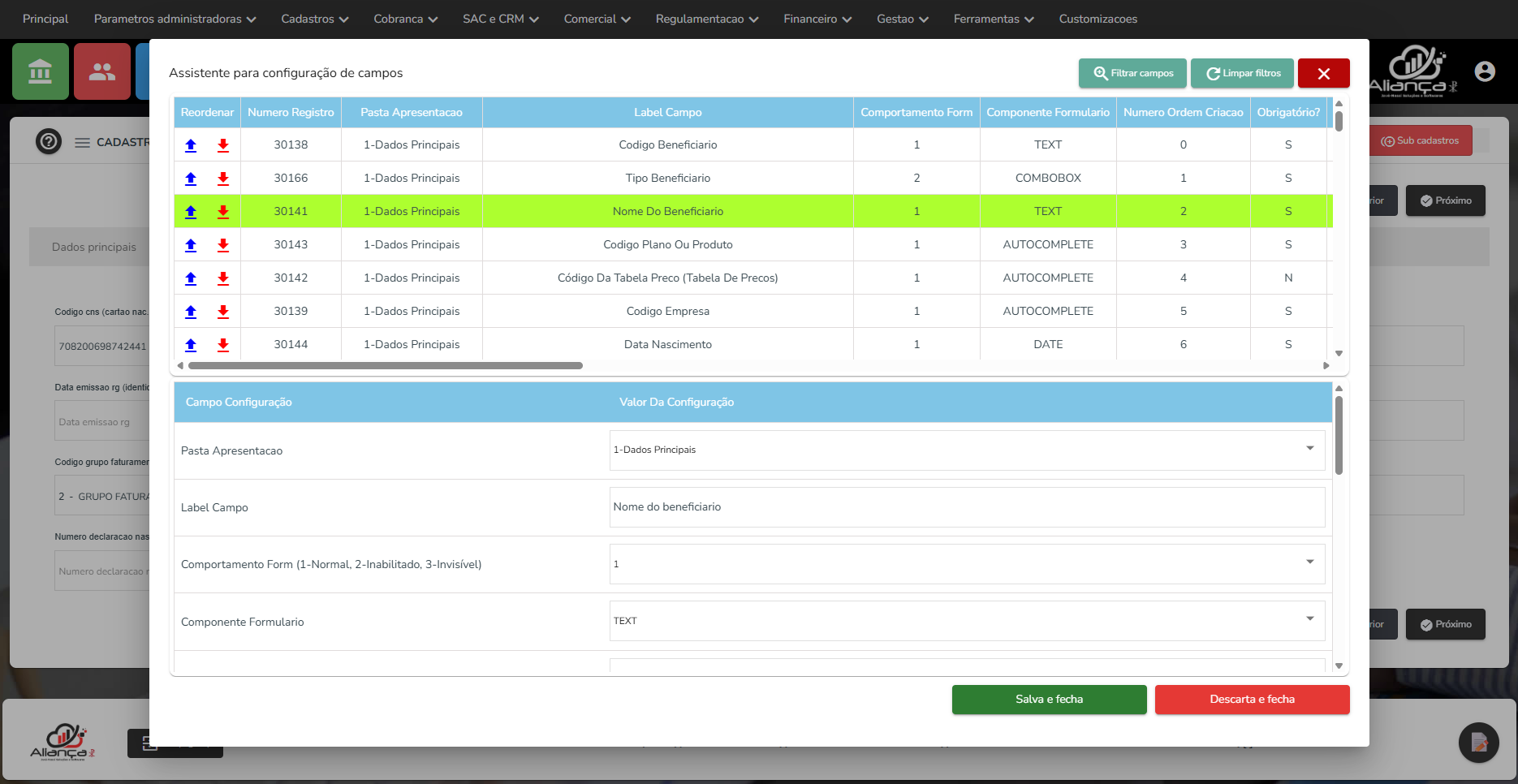1518x784 pixels.
Task: Move Tipo Beneficiario row down with red arrow
Action: click(223, 179)
